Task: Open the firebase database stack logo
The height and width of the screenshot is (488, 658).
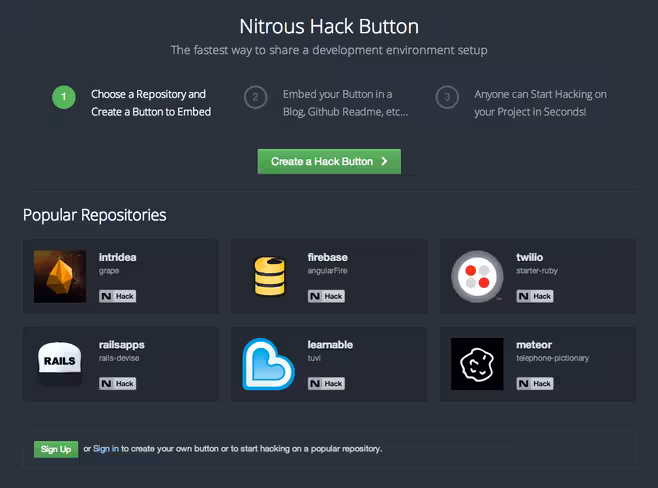Action: pyautogui.click(x=269, y=277)
